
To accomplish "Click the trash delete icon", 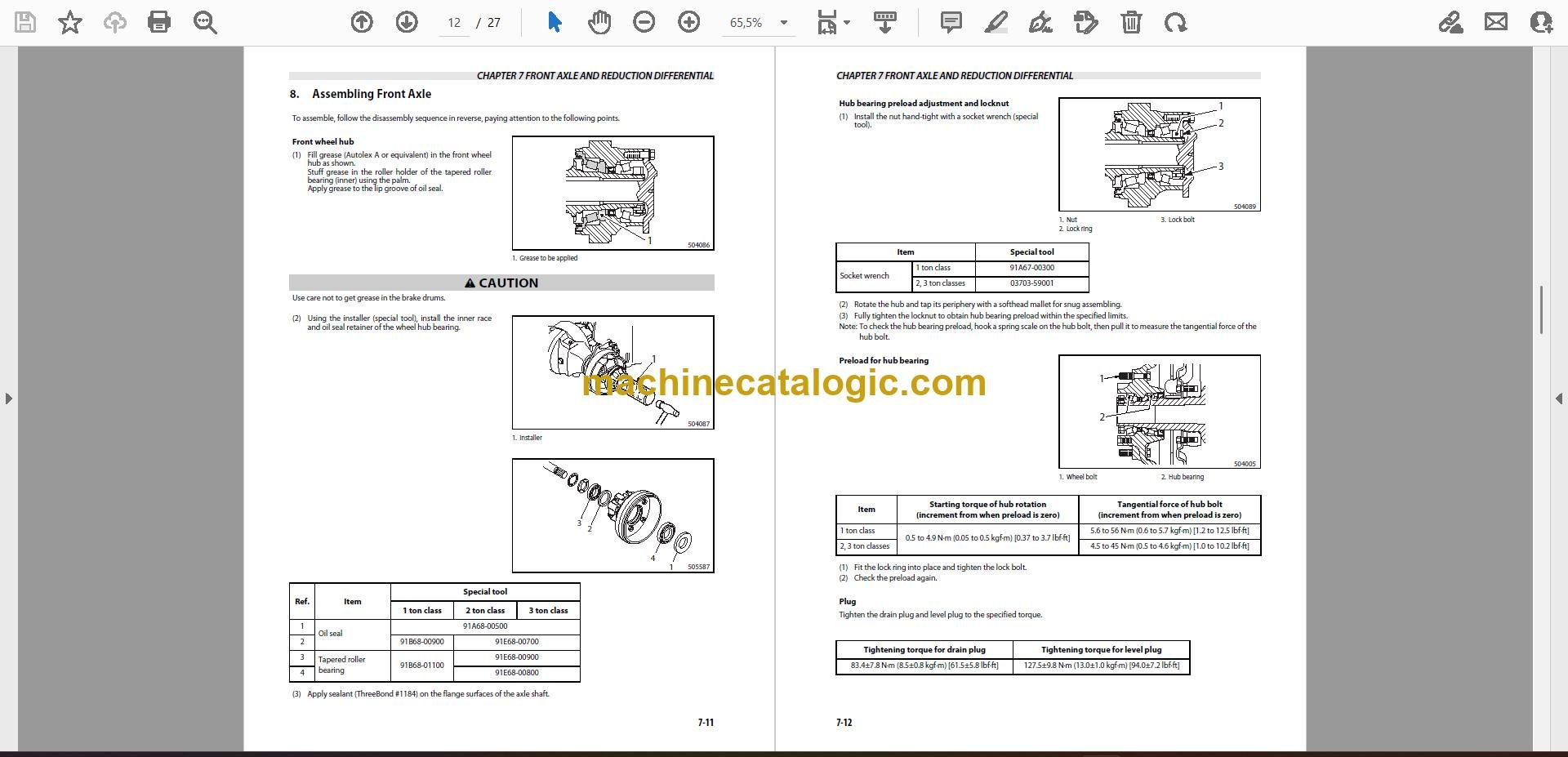I will (x=1131, y=22).
